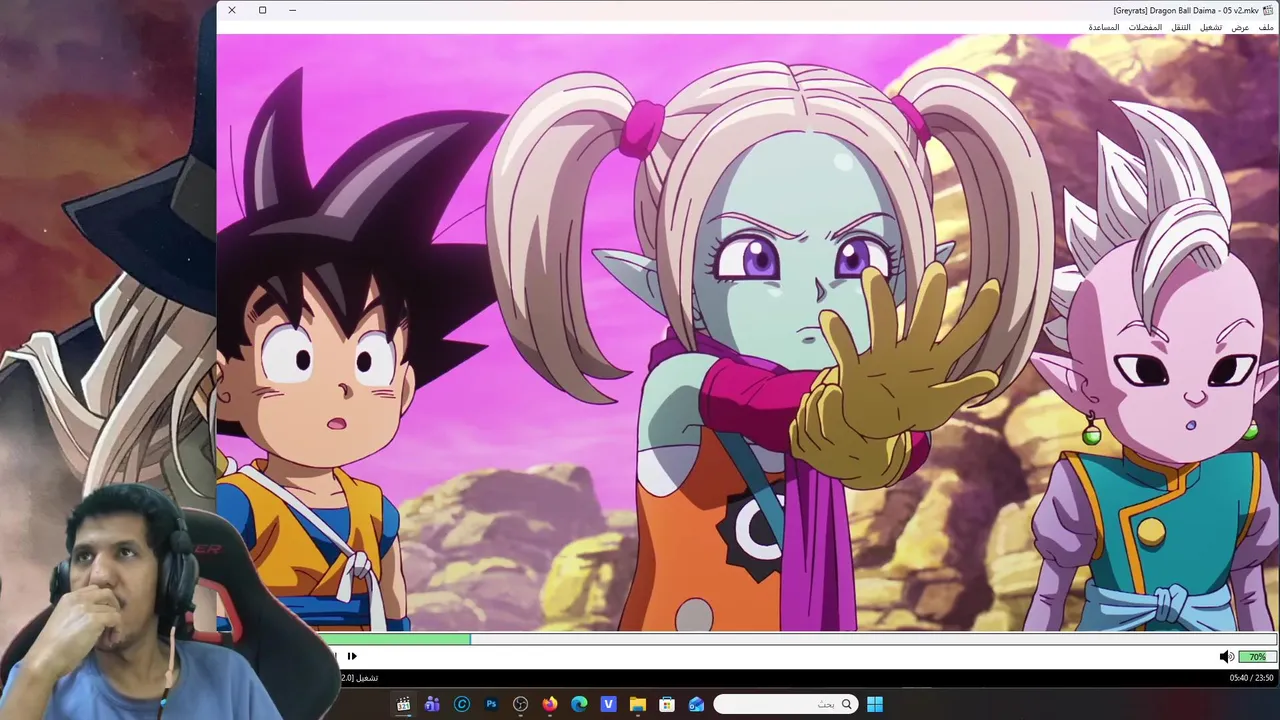Click the Dragon Ball Daima file title
Image resolution: width=1280 pixels, height=720 pixels.
tap(1186, 10)
